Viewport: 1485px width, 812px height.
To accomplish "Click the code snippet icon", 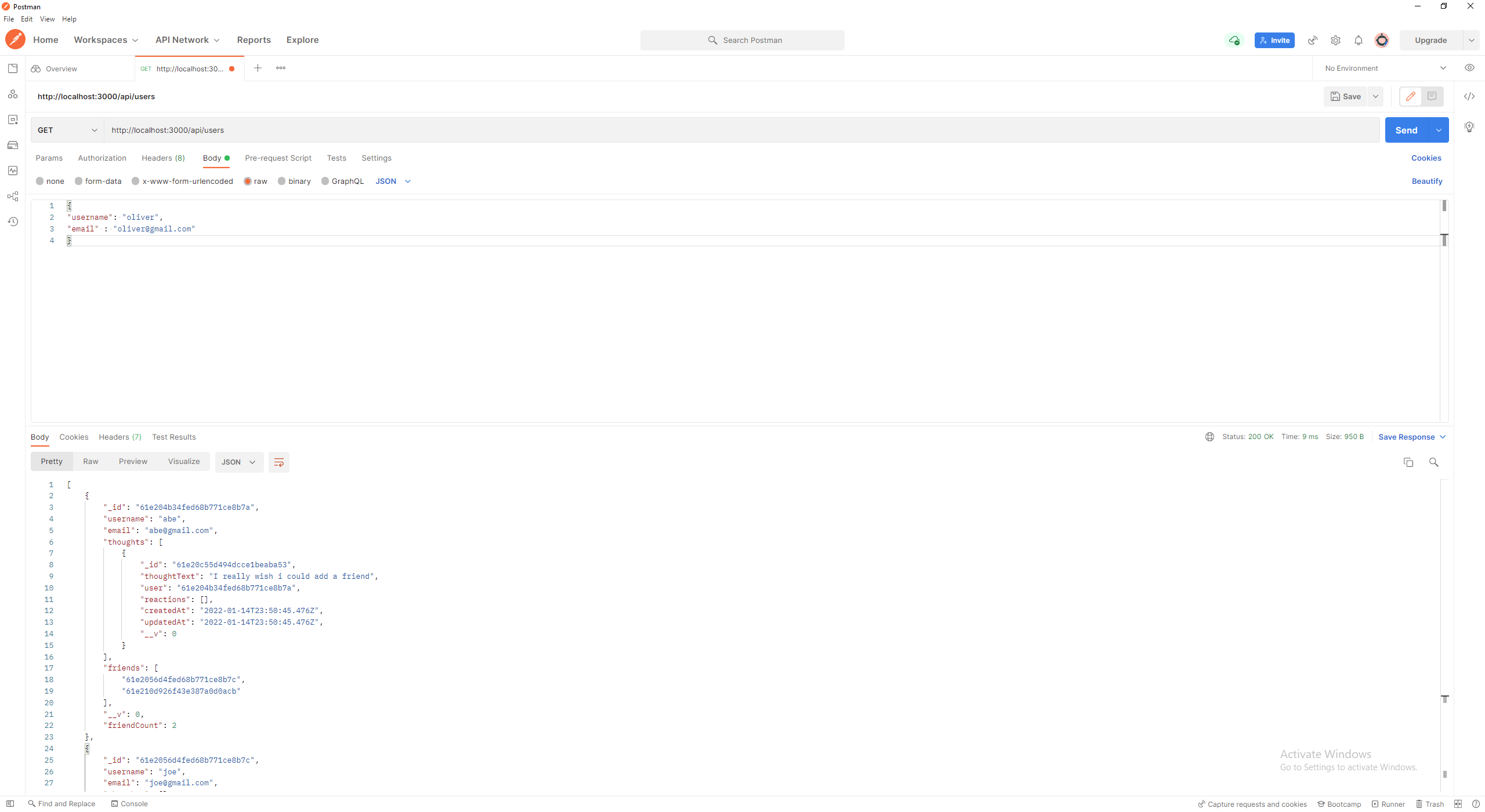I will [1469, 96].
